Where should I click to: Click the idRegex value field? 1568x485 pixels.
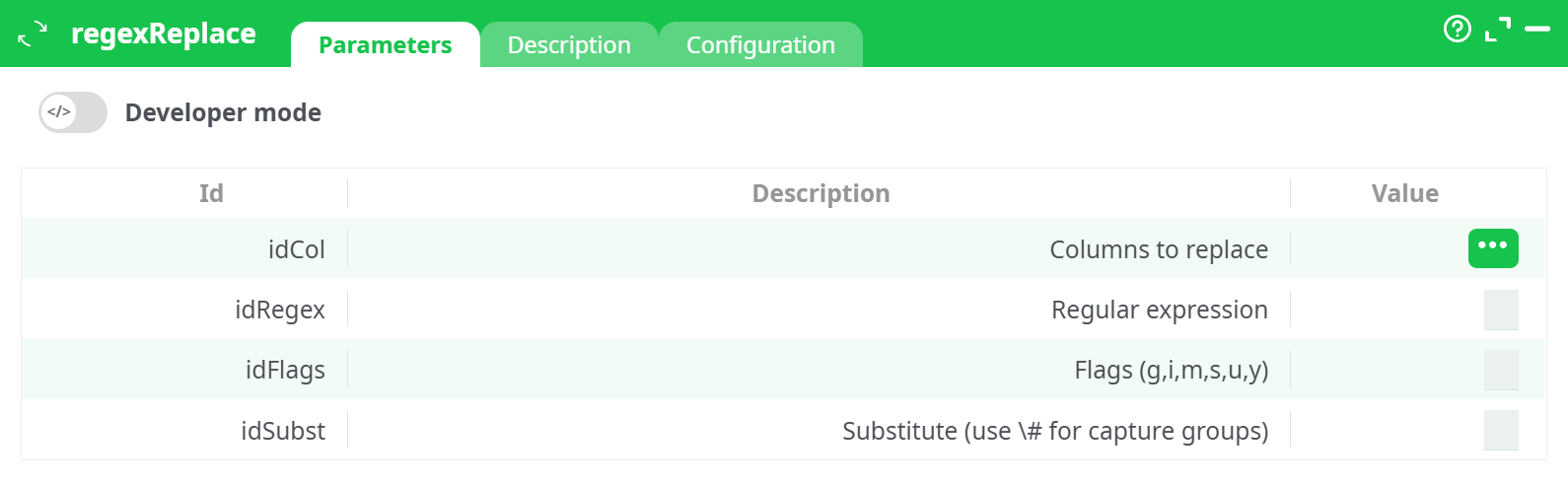coord(1500,310)
